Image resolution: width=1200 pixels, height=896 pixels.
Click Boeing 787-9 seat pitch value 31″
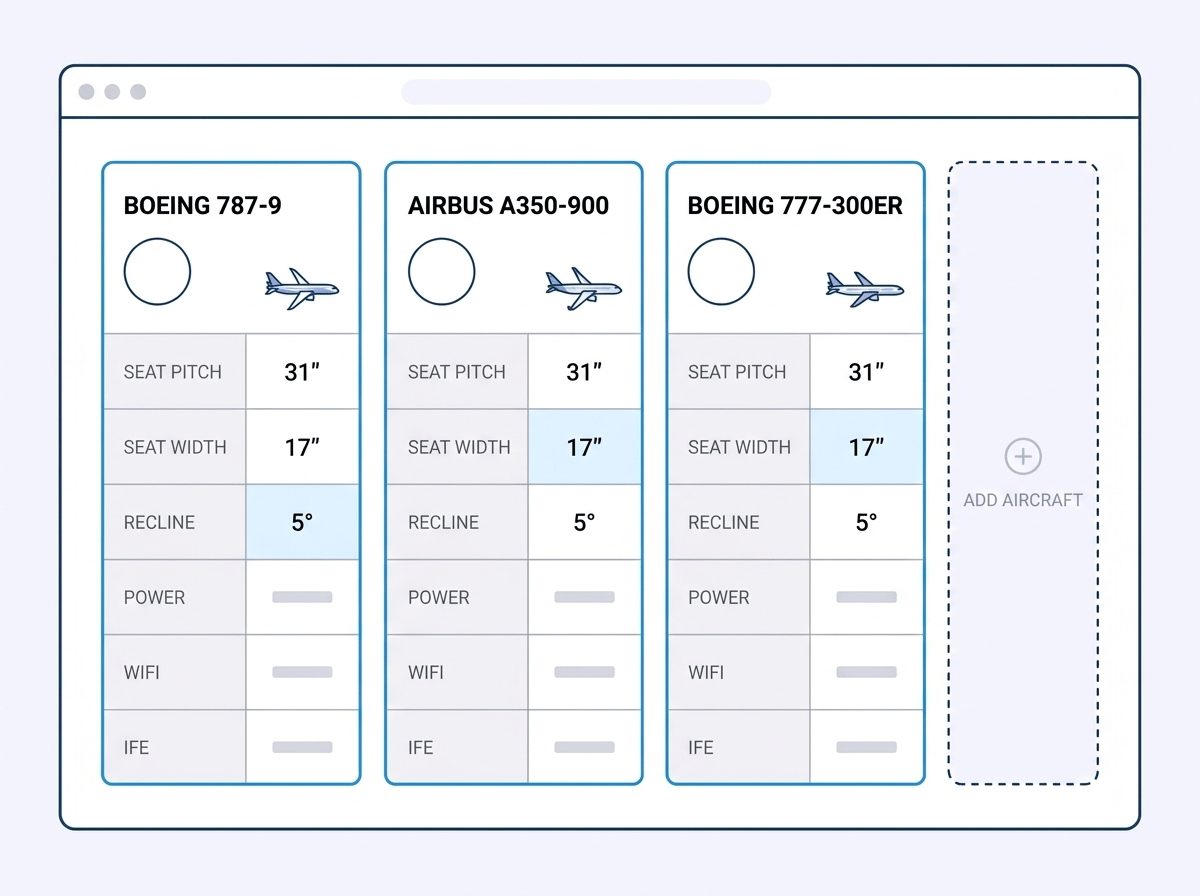pyautogui.click(x=302, y=372)
